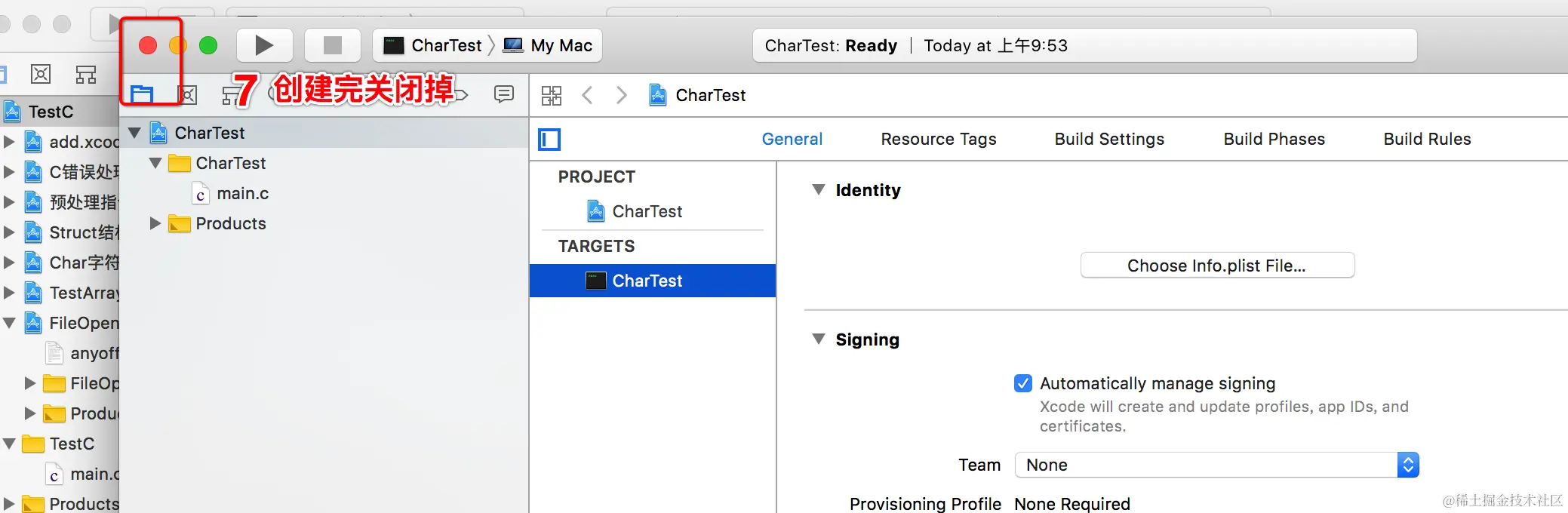Uncheck Automatically manage signing

(x=1023, y=383)
